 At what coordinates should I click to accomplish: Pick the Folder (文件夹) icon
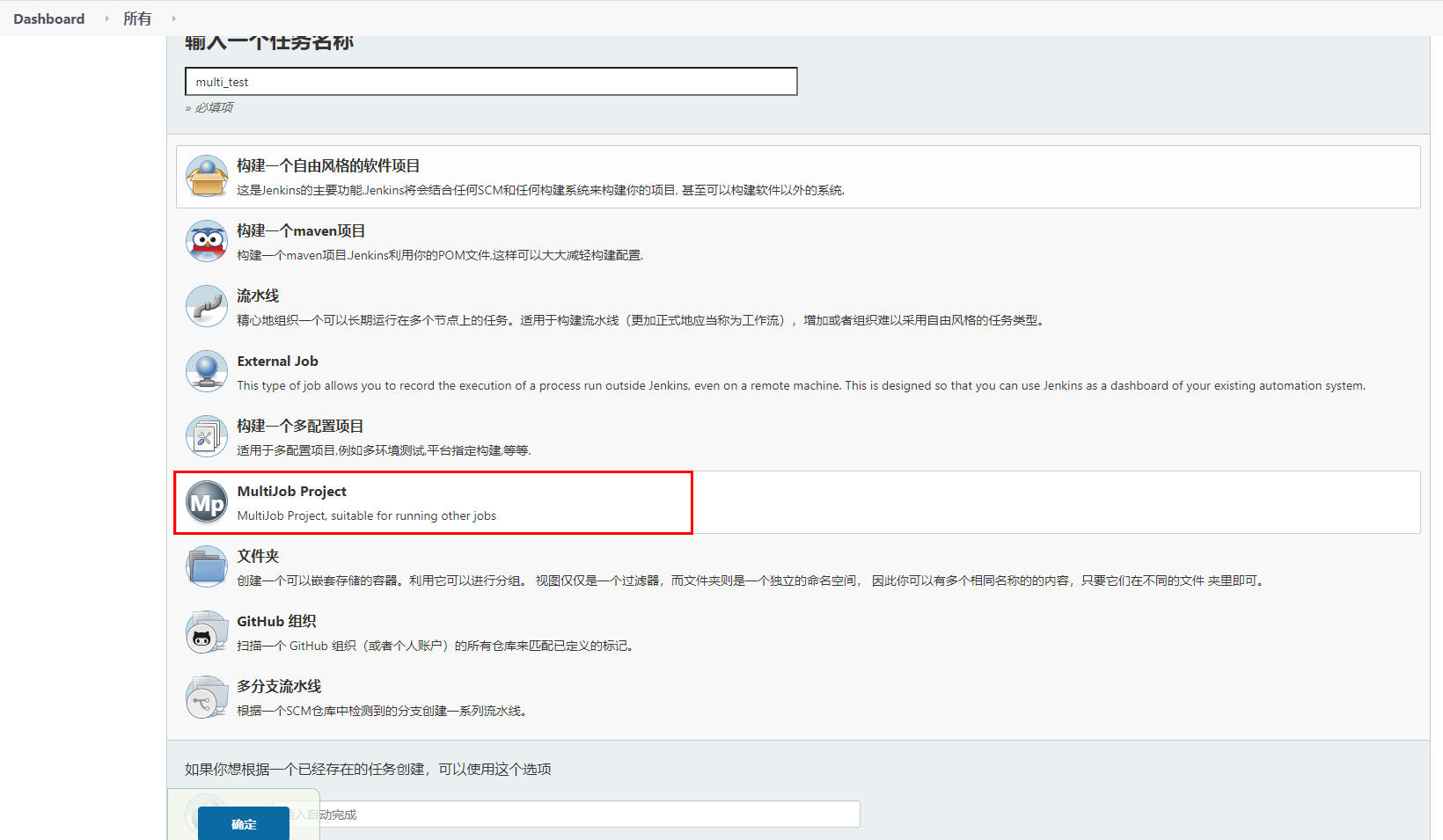(207, 567)
